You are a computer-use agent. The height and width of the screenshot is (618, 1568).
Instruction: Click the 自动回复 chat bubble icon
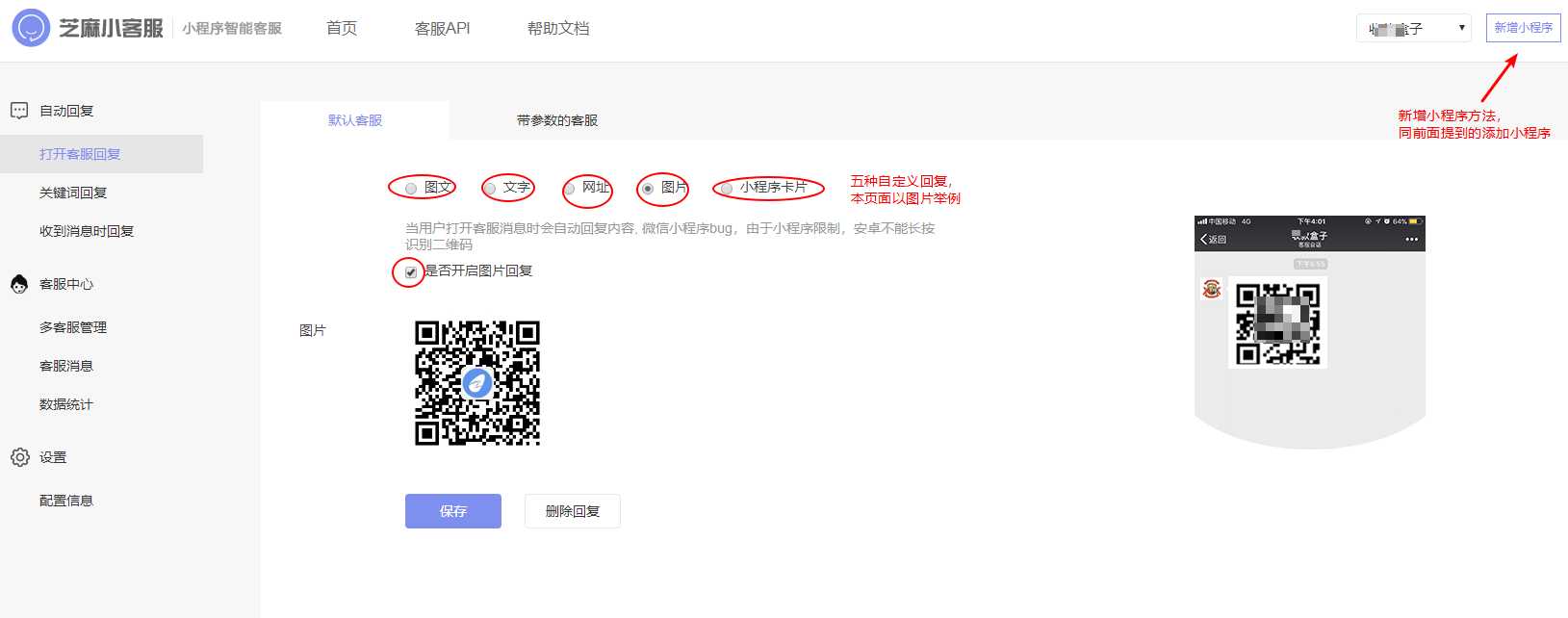(x=19, y=111)
